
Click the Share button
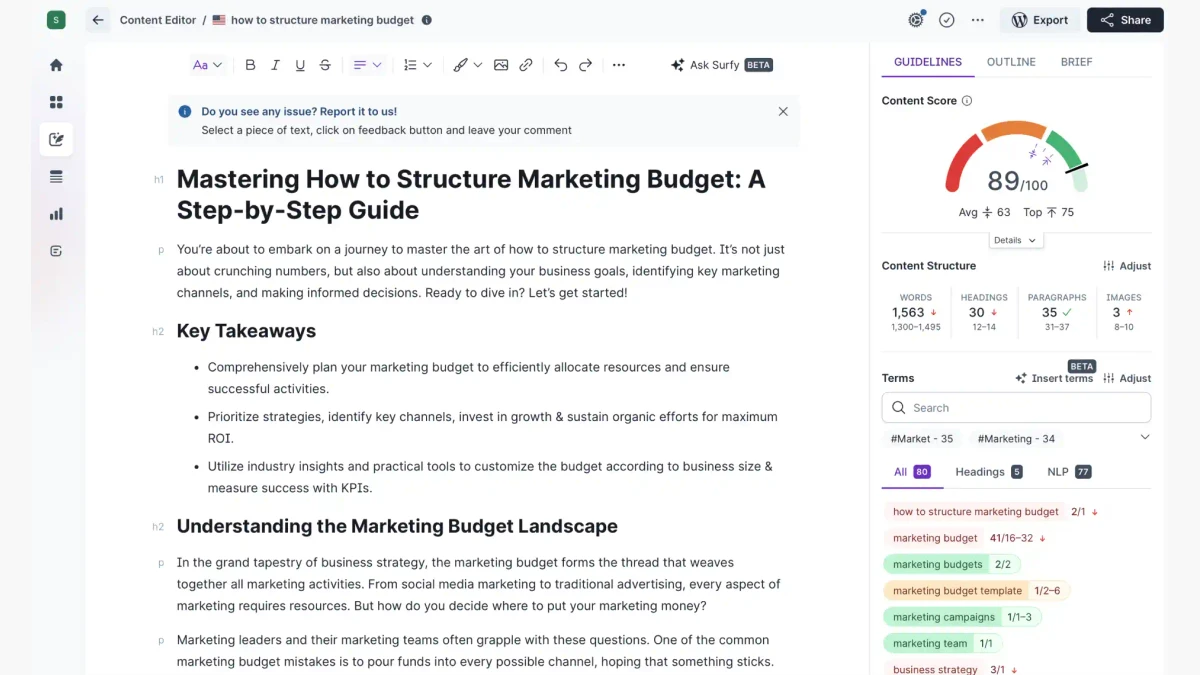pyautogui.click(x=1126, y=20)
